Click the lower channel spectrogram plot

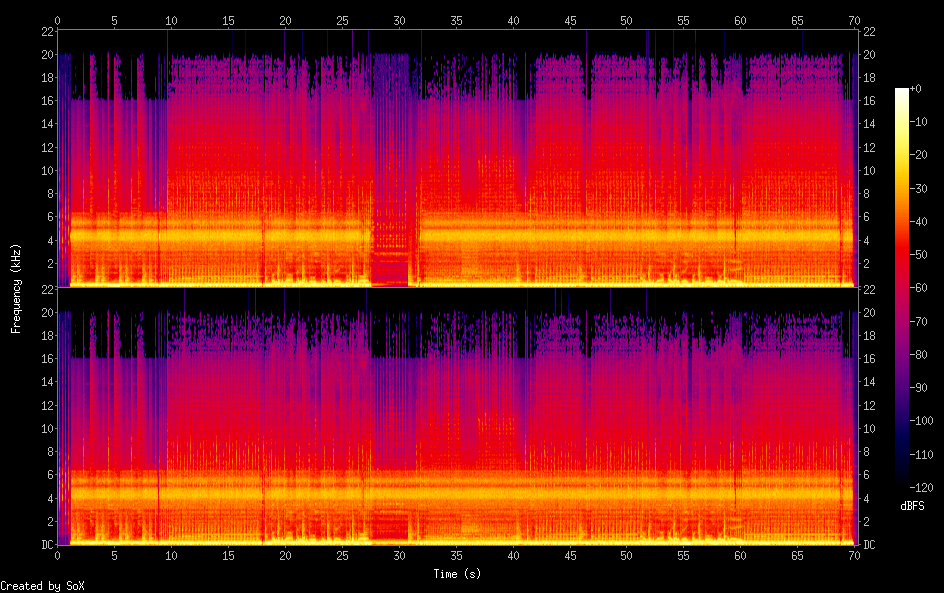pyautogui.click(x=457, y=417)
